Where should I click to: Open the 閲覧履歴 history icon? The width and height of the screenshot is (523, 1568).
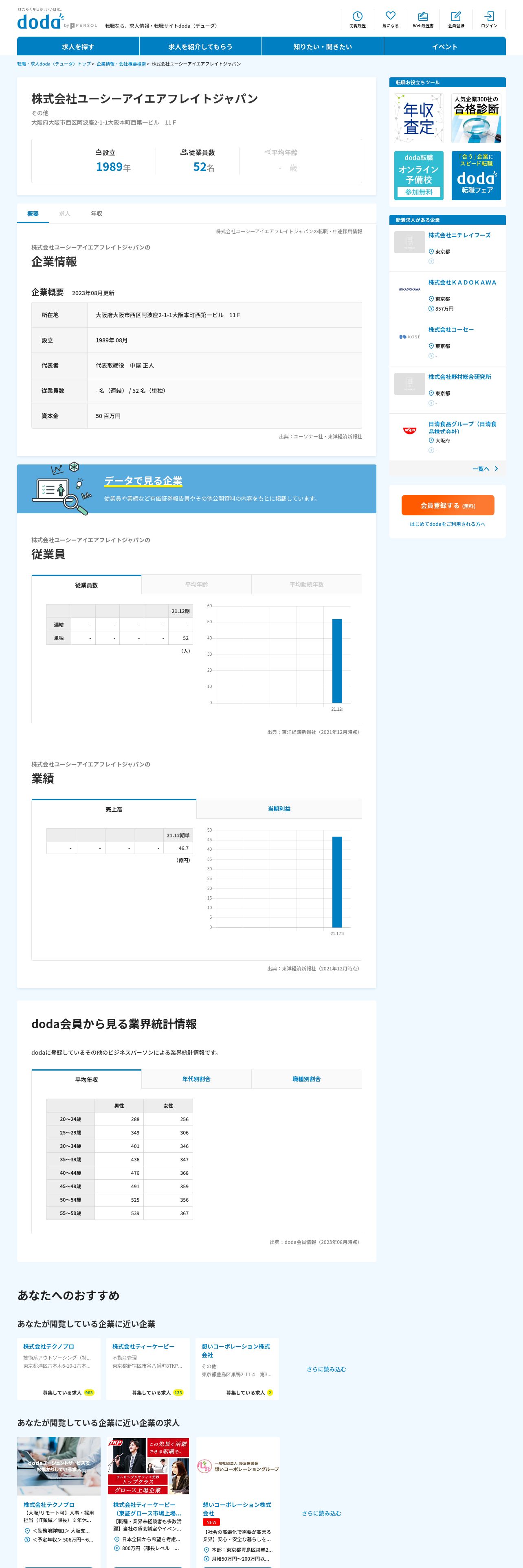[x=357, y=20]
